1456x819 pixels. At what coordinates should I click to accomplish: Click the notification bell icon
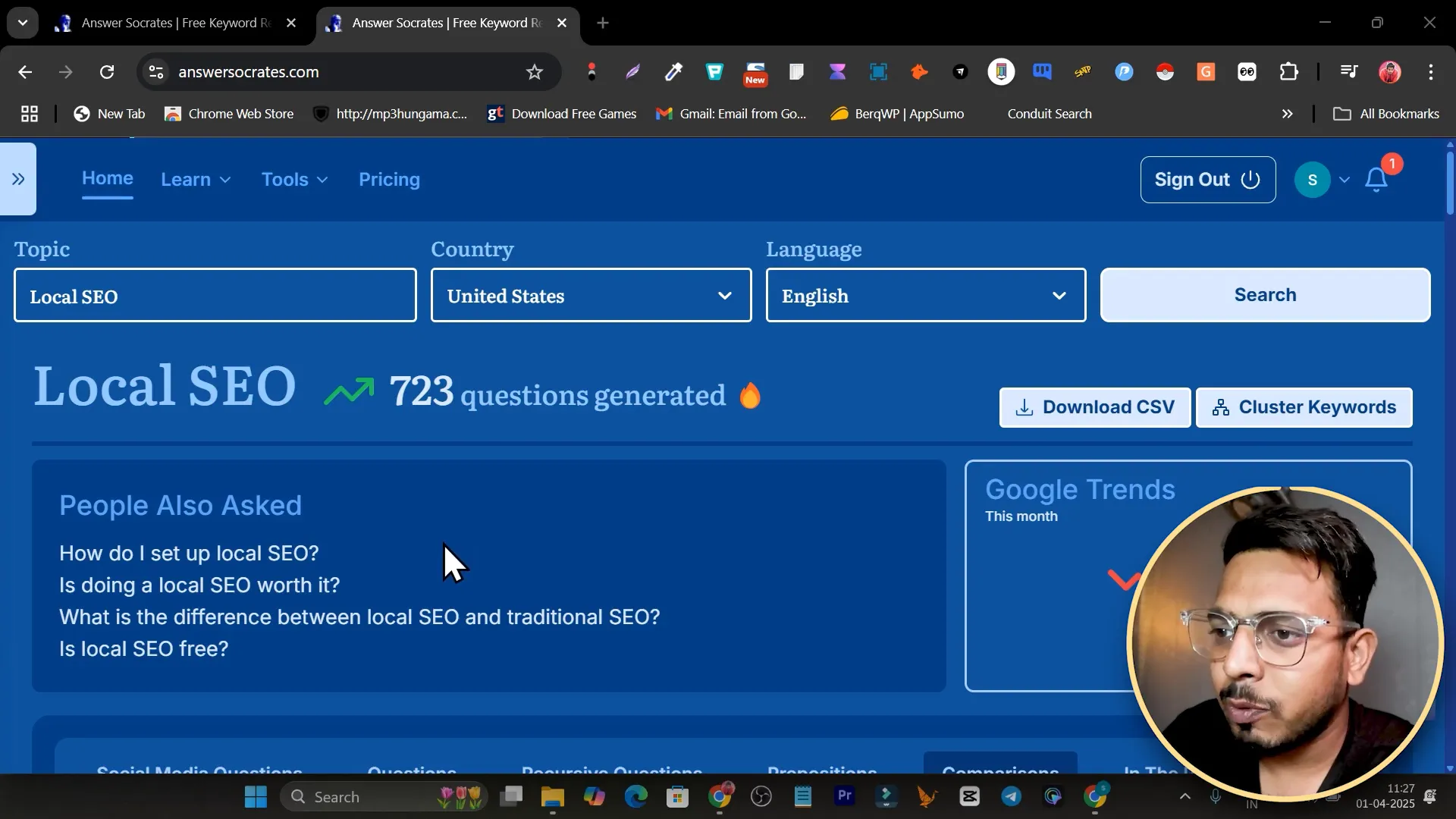(x=1376, y=180)
